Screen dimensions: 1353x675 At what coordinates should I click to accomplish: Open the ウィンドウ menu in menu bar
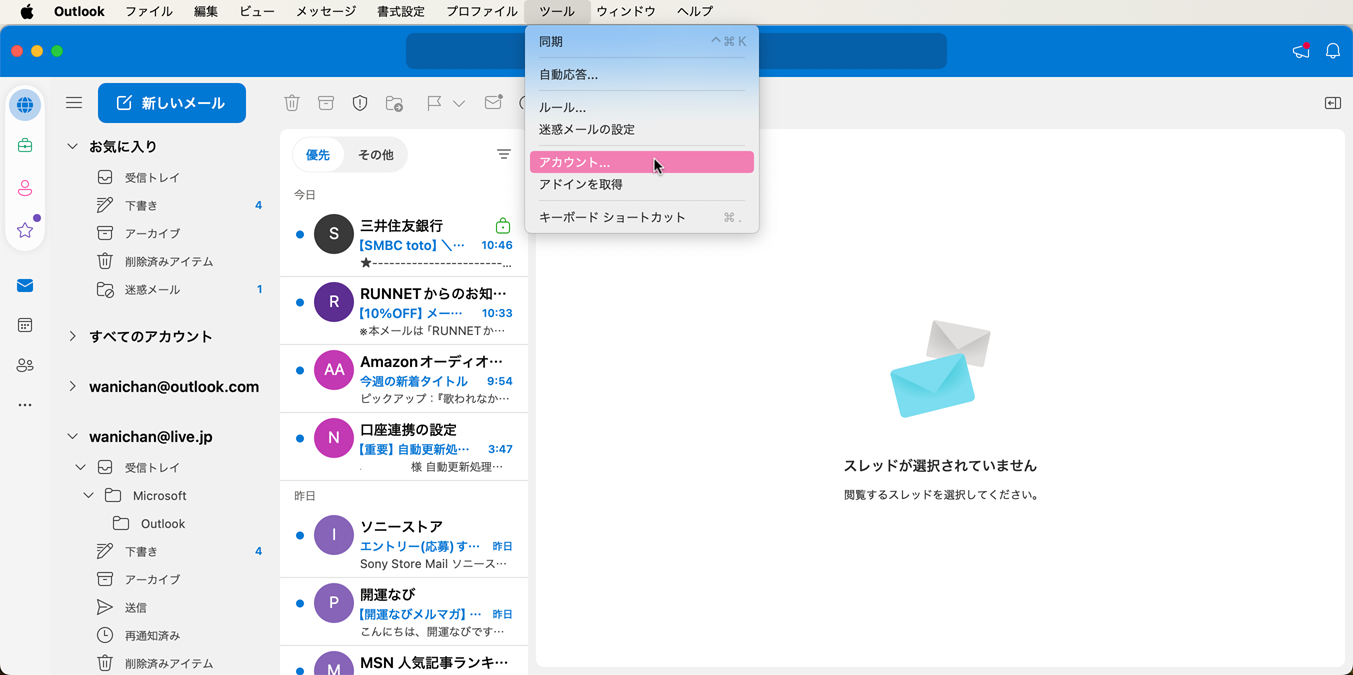click(x=626, y=11)
